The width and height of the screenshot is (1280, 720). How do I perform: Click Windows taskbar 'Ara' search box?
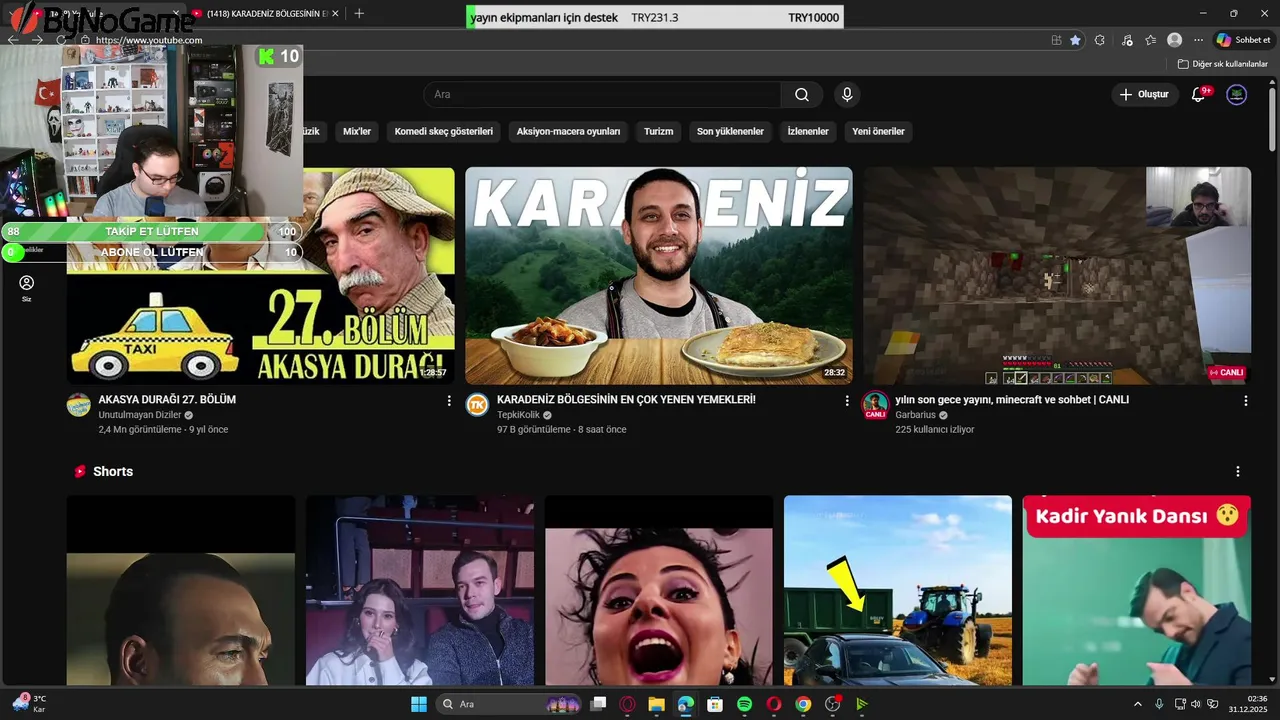[x=510, y=704]
